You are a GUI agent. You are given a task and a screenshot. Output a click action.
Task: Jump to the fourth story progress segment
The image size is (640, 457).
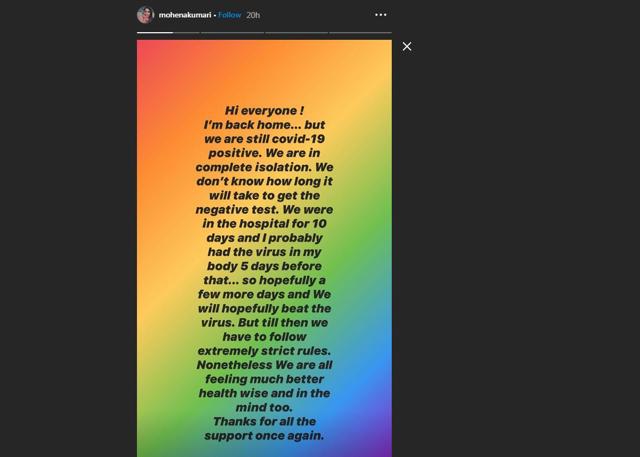point(360,32)
